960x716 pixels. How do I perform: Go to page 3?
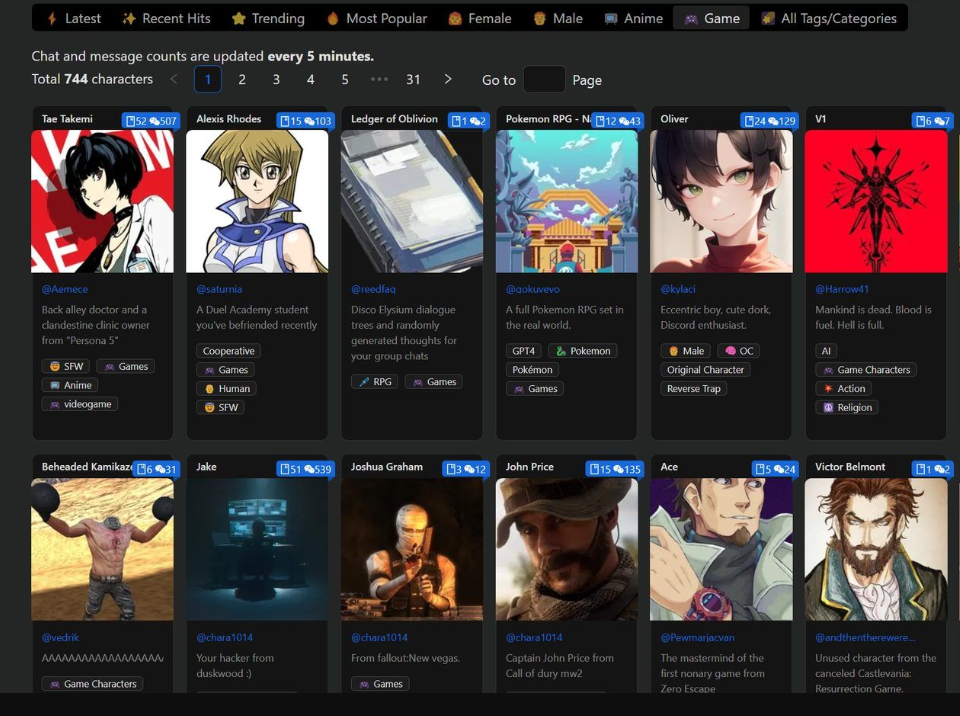(276, 80)
